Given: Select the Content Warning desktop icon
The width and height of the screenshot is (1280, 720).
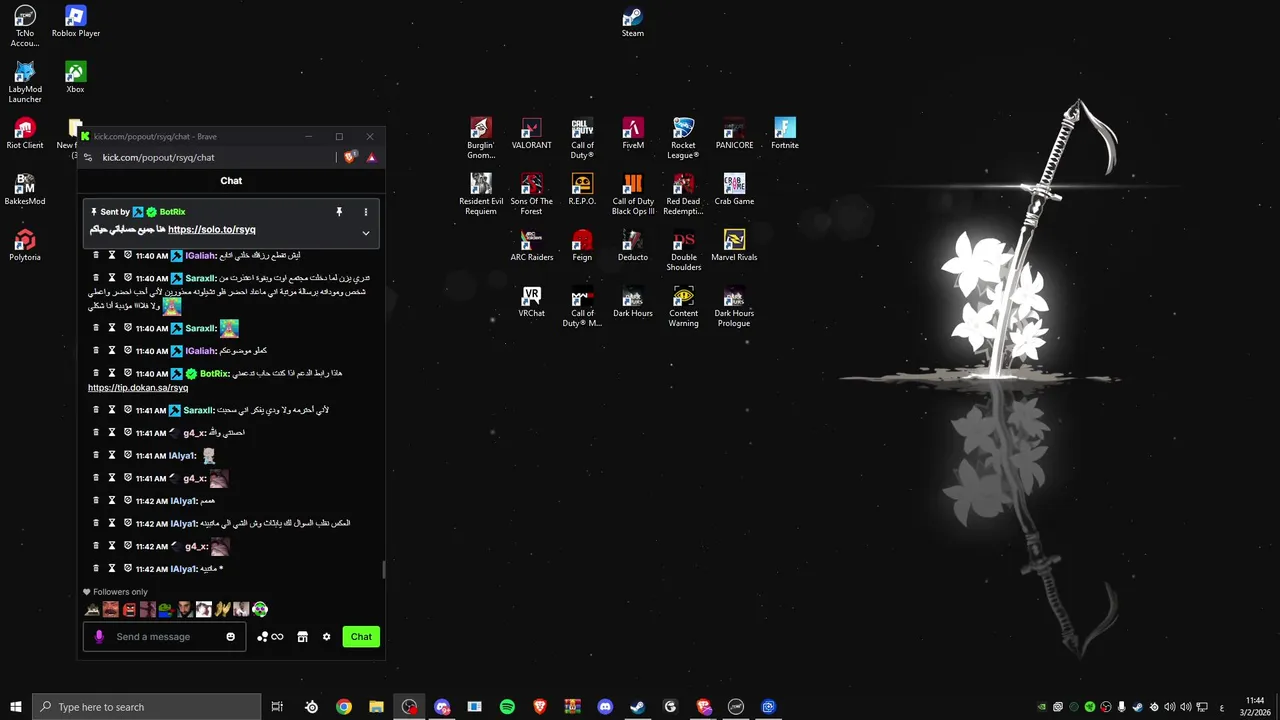Looking at the screenshot, I should [x=683, y=307].
